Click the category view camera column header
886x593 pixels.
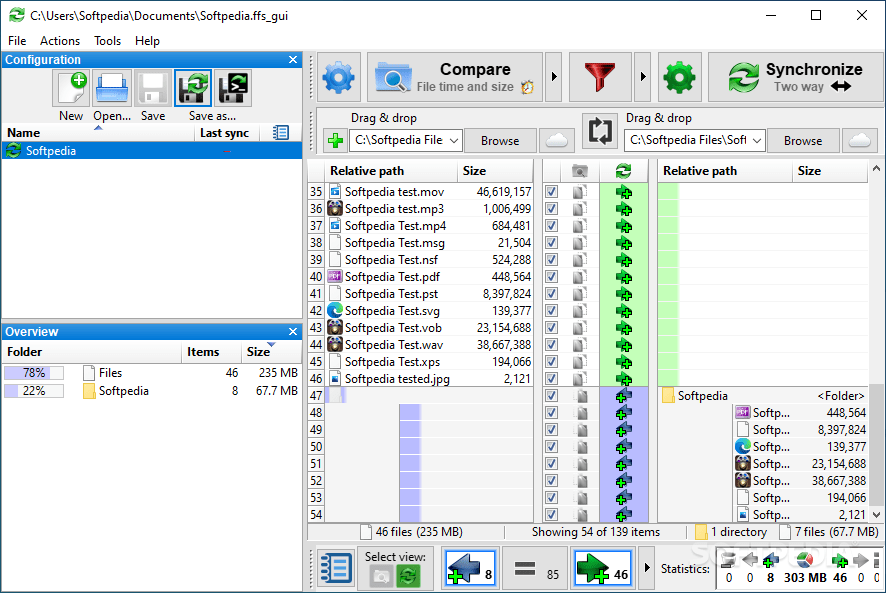pos(579,171)
